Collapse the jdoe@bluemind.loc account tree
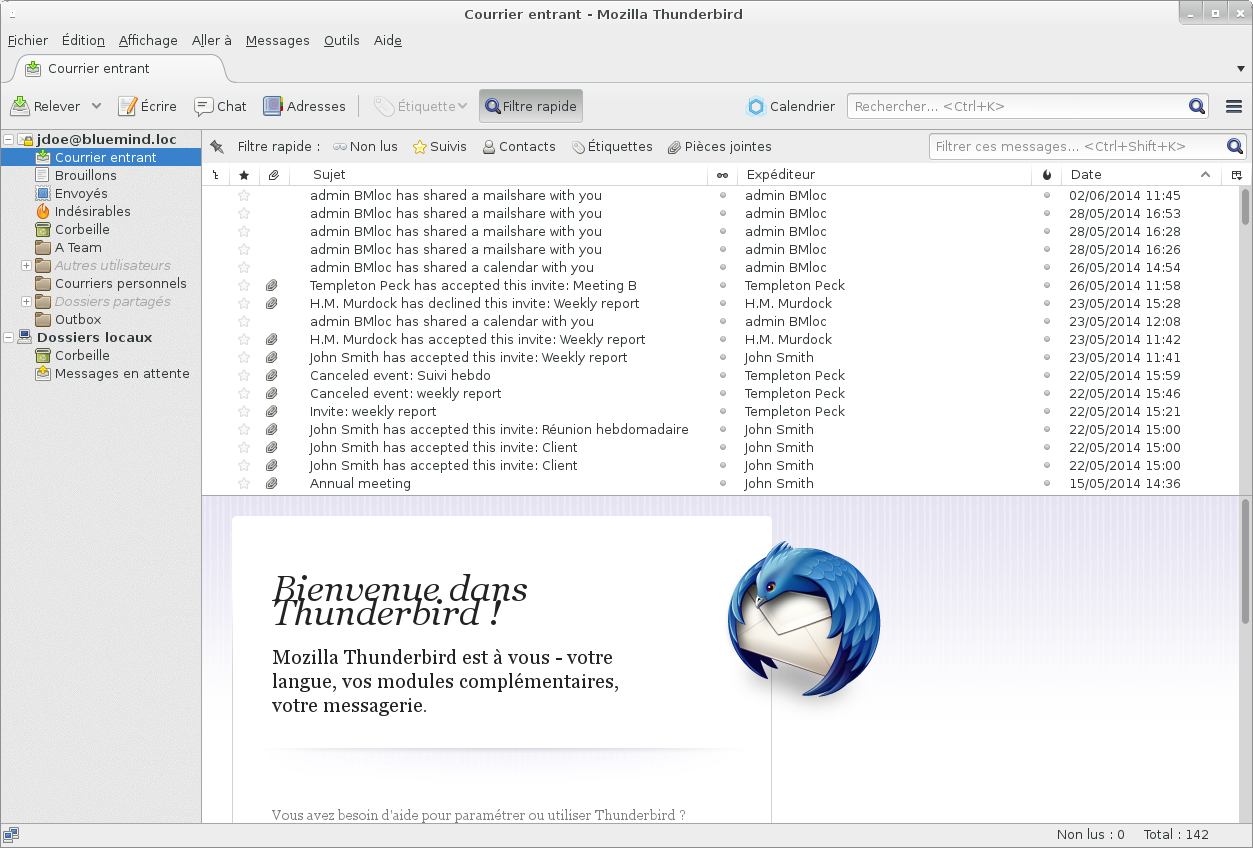1253x848 pixels. point(9,140)
